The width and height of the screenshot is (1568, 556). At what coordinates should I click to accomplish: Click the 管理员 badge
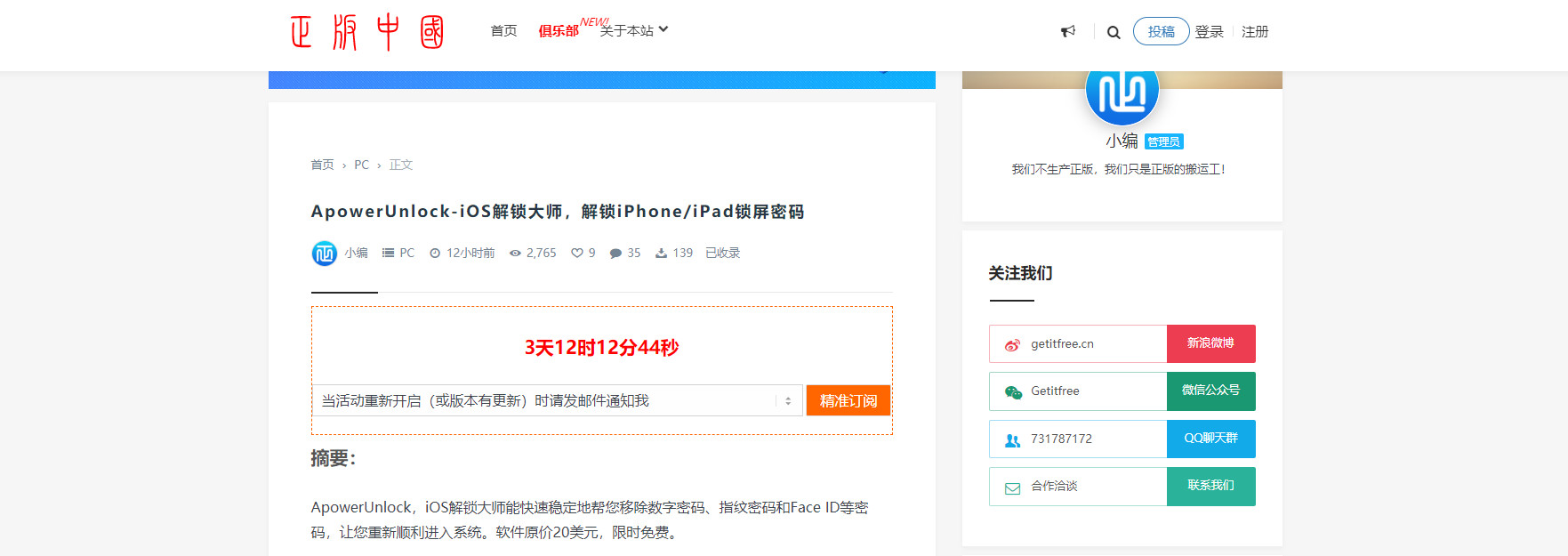(x=1163, y=142)
